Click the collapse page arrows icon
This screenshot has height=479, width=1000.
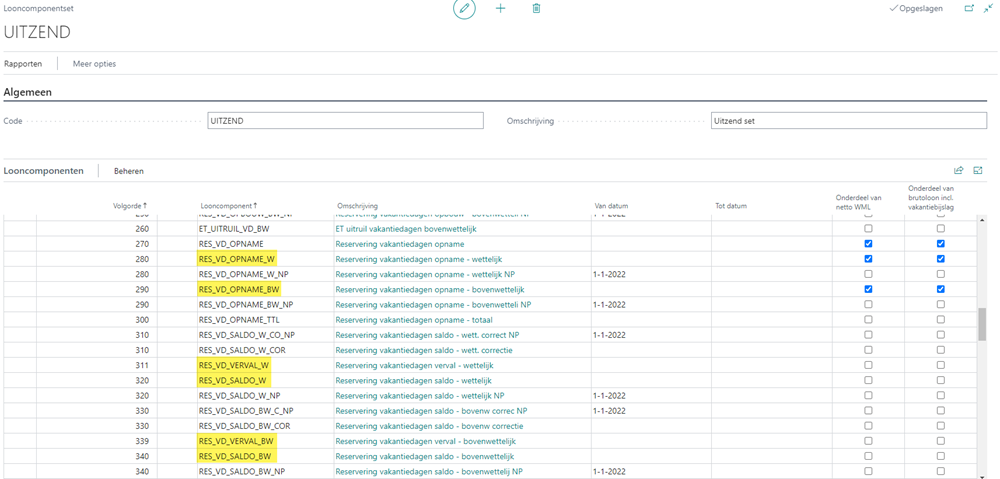click(989, 8)
